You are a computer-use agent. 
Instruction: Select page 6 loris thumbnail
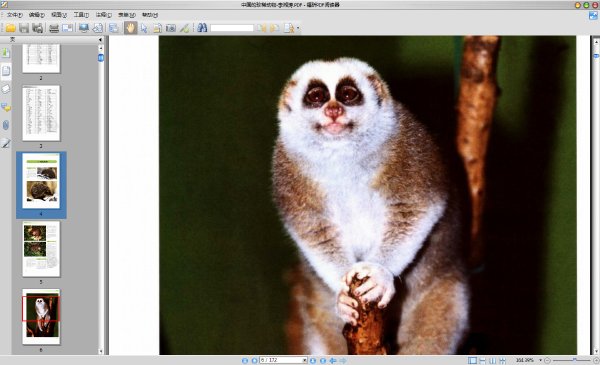(41, 317)
